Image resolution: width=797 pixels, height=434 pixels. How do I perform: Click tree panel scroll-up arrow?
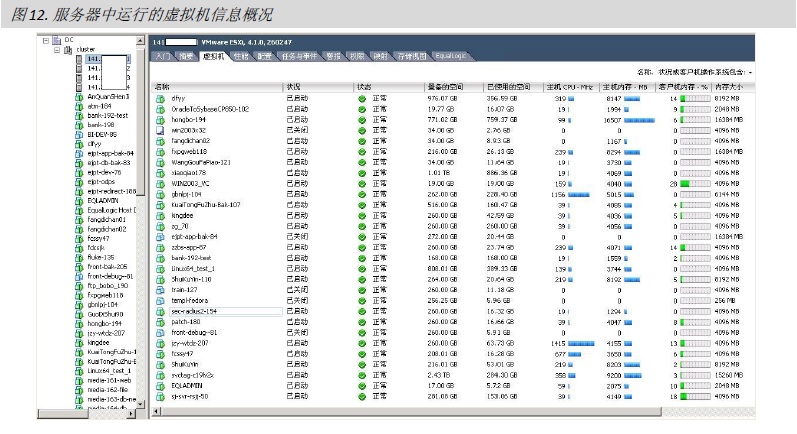click(x=140, y=40)
